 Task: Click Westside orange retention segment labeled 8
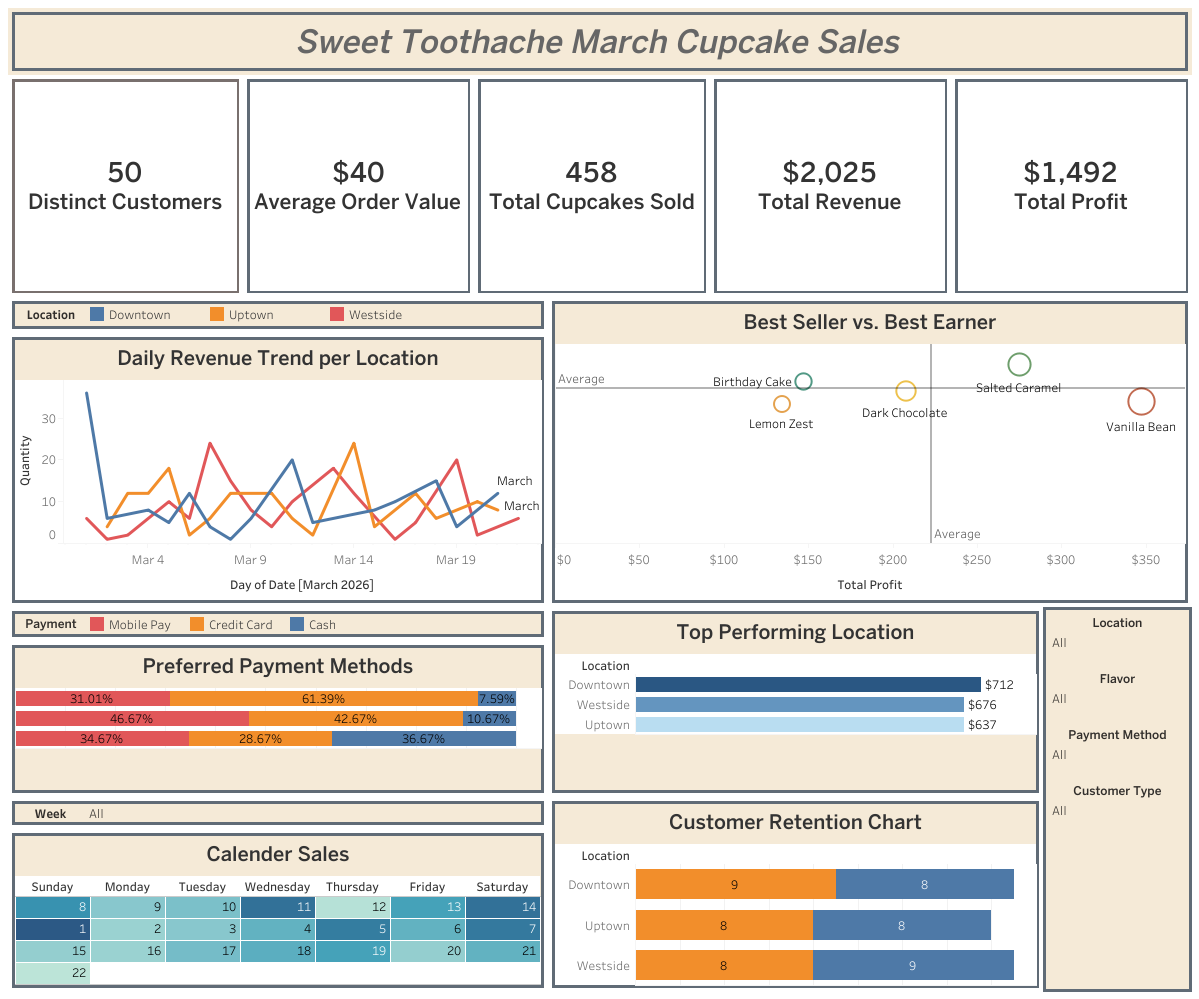pyautogui.click(x=724, y=965)
